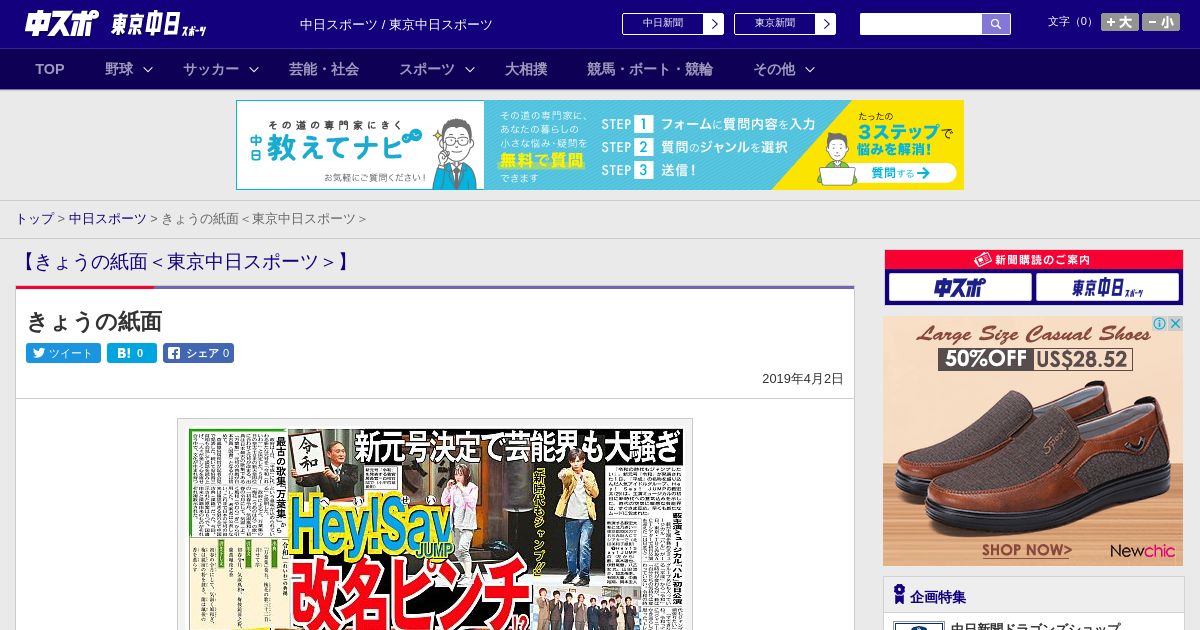Expand the その他 dropdown chevron
The width and height of the screenshot is (1200, 630).
[810, 69]
